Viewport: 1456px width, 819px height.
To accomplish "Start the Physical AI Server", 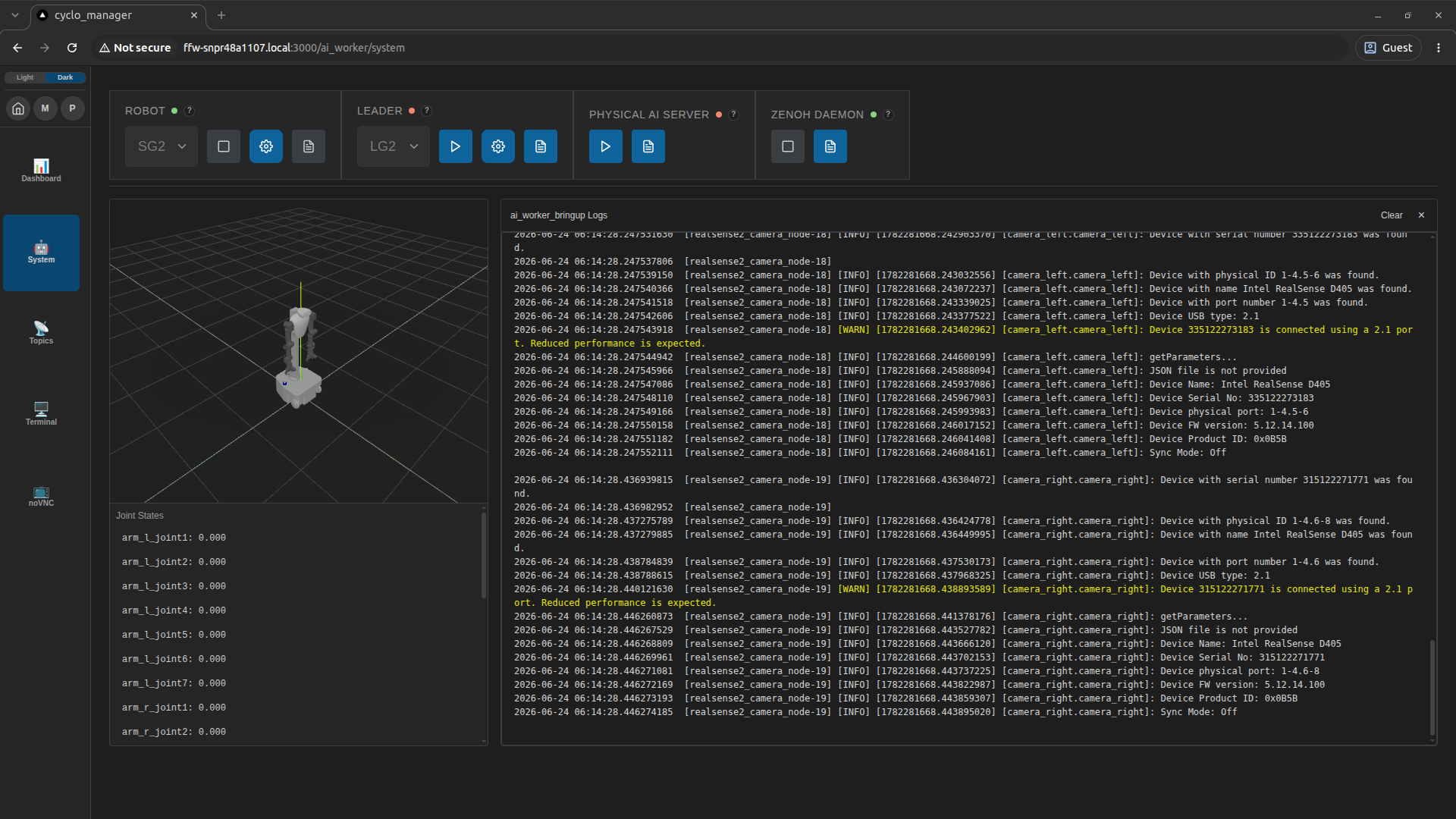I will point(606,146).
